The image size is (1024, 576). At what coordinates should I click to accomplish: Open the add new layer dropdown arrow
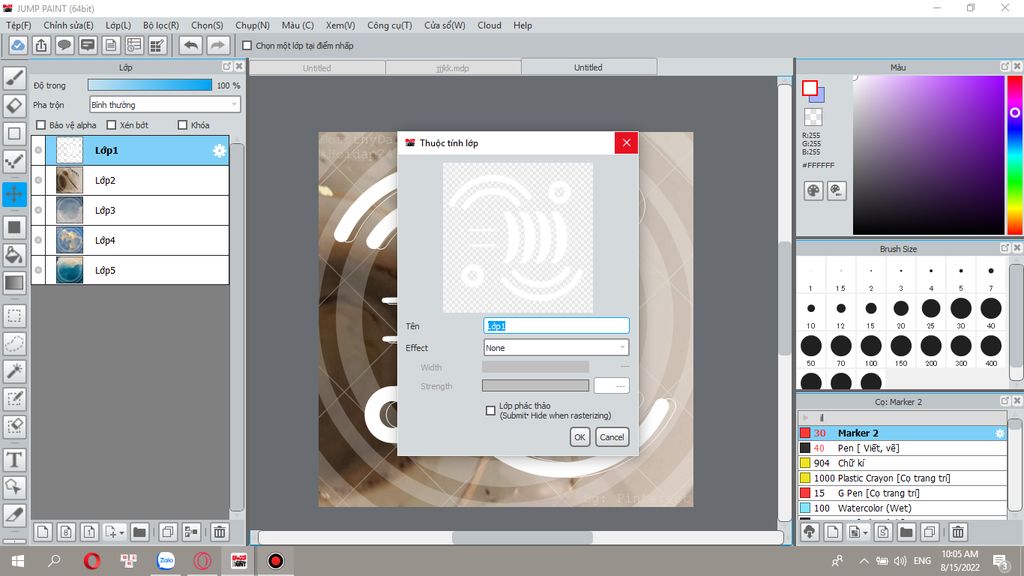[x=121, y=532]
